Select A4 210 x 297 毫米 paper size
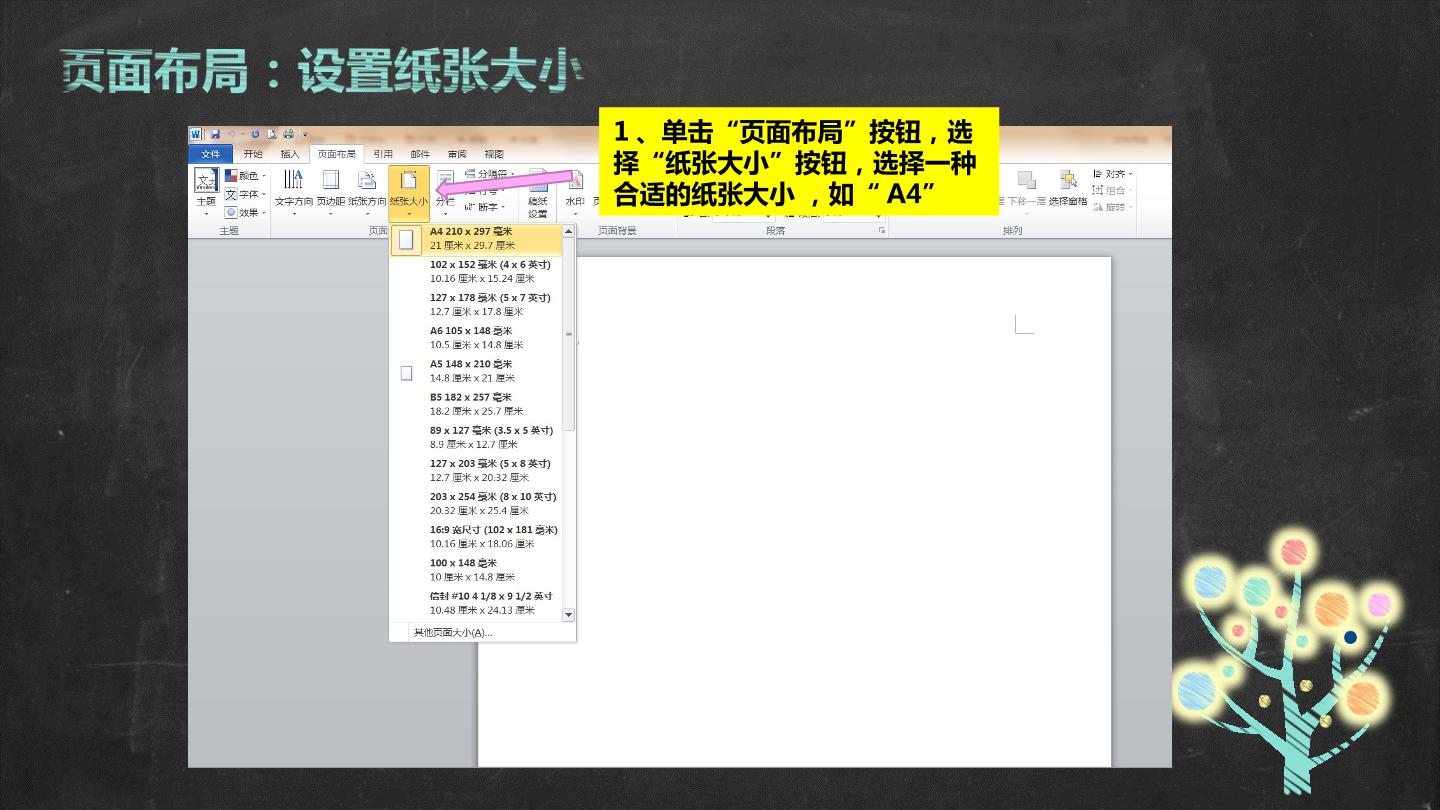This screenshot has height=810, width=1440. 476,239
